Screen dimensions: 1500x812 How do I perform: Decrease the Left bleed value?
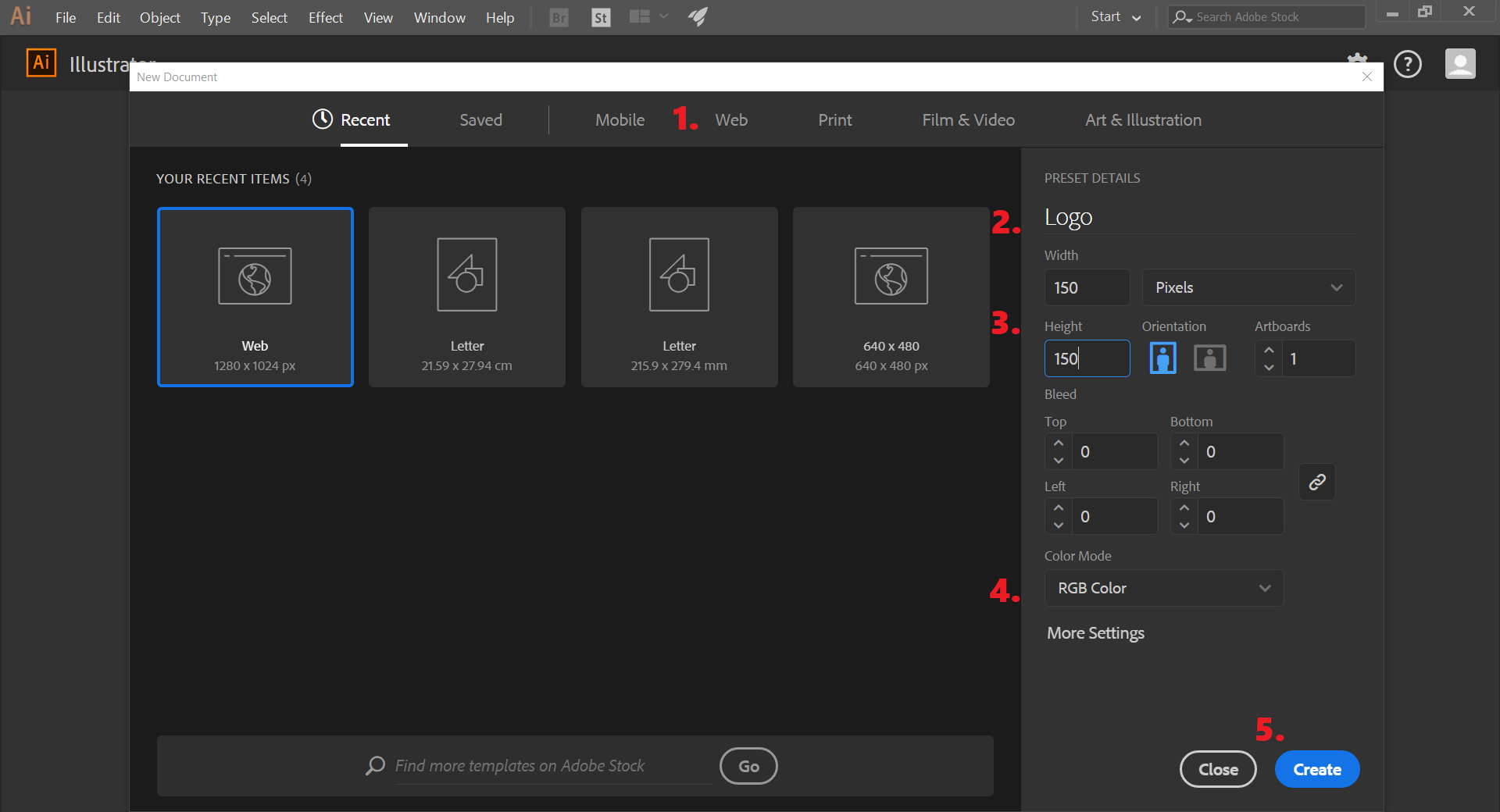coord(1059,525)
